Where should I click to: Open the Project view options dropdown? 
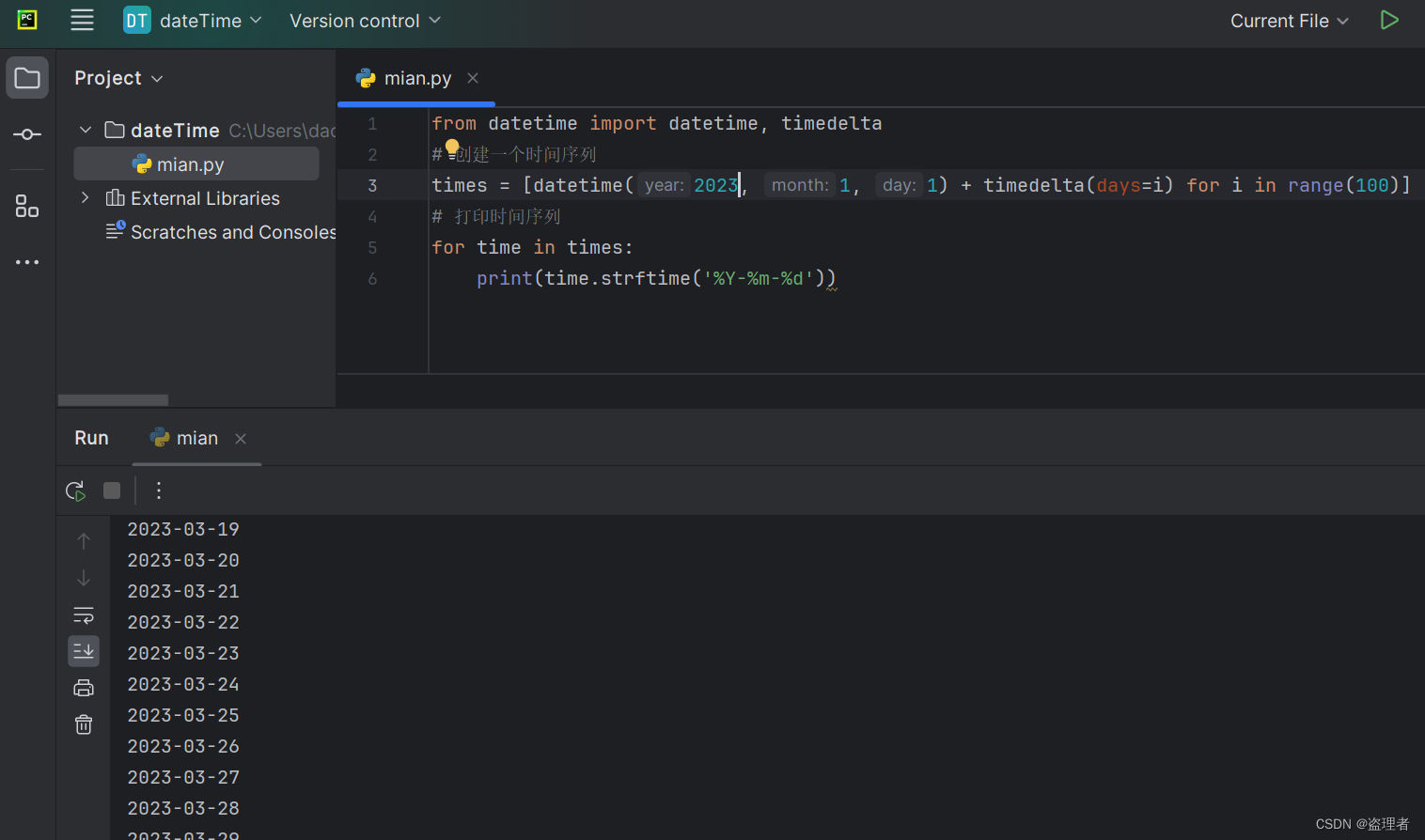click(x=118, y=78)
